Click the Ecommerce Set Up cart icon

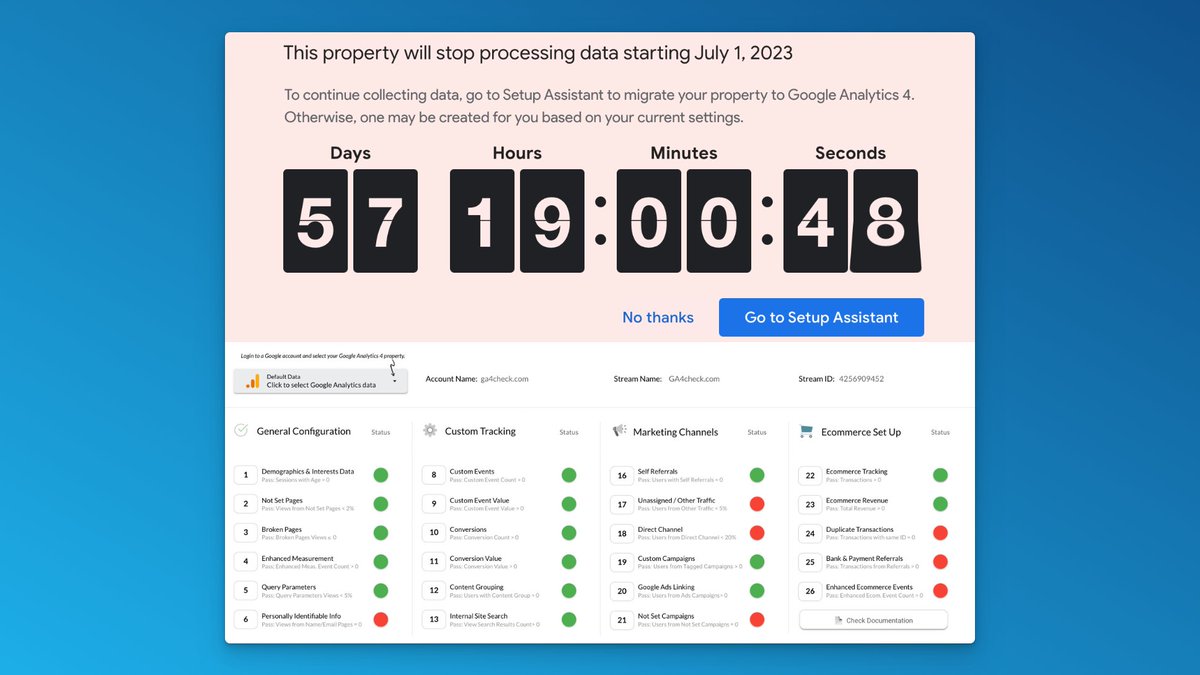point(807,431)
